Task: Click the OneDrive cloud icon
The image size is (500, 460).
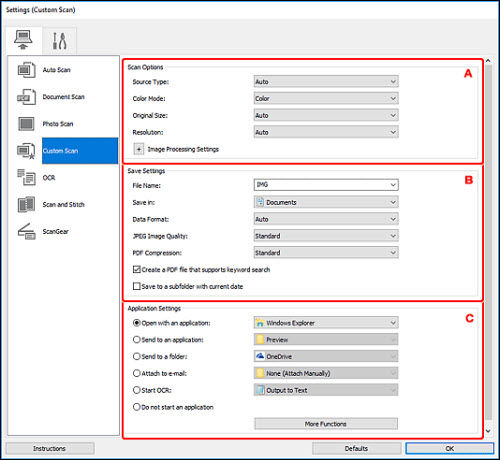Action: pyautogui.click(x=260, y=356)
